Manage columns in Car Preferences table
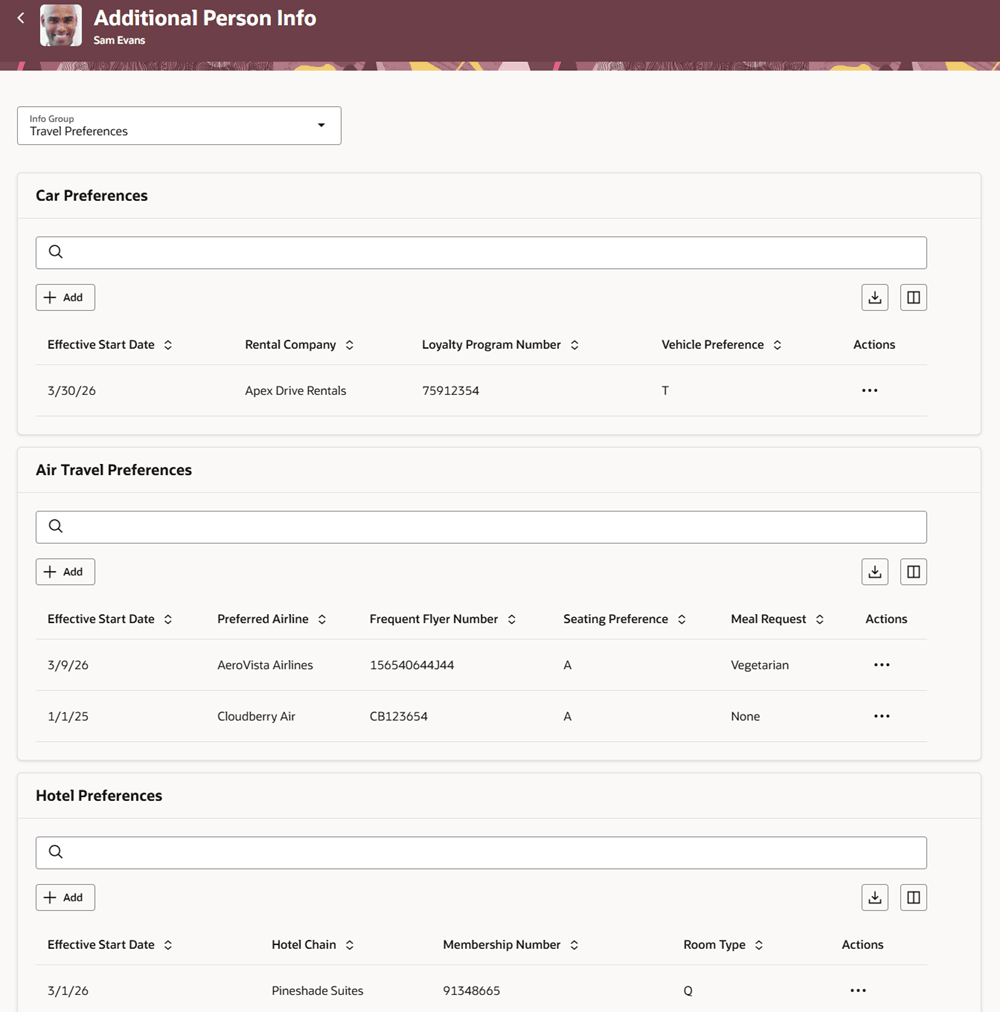The height and width of the screenshot is (1012, 1000). coord(913,298)
